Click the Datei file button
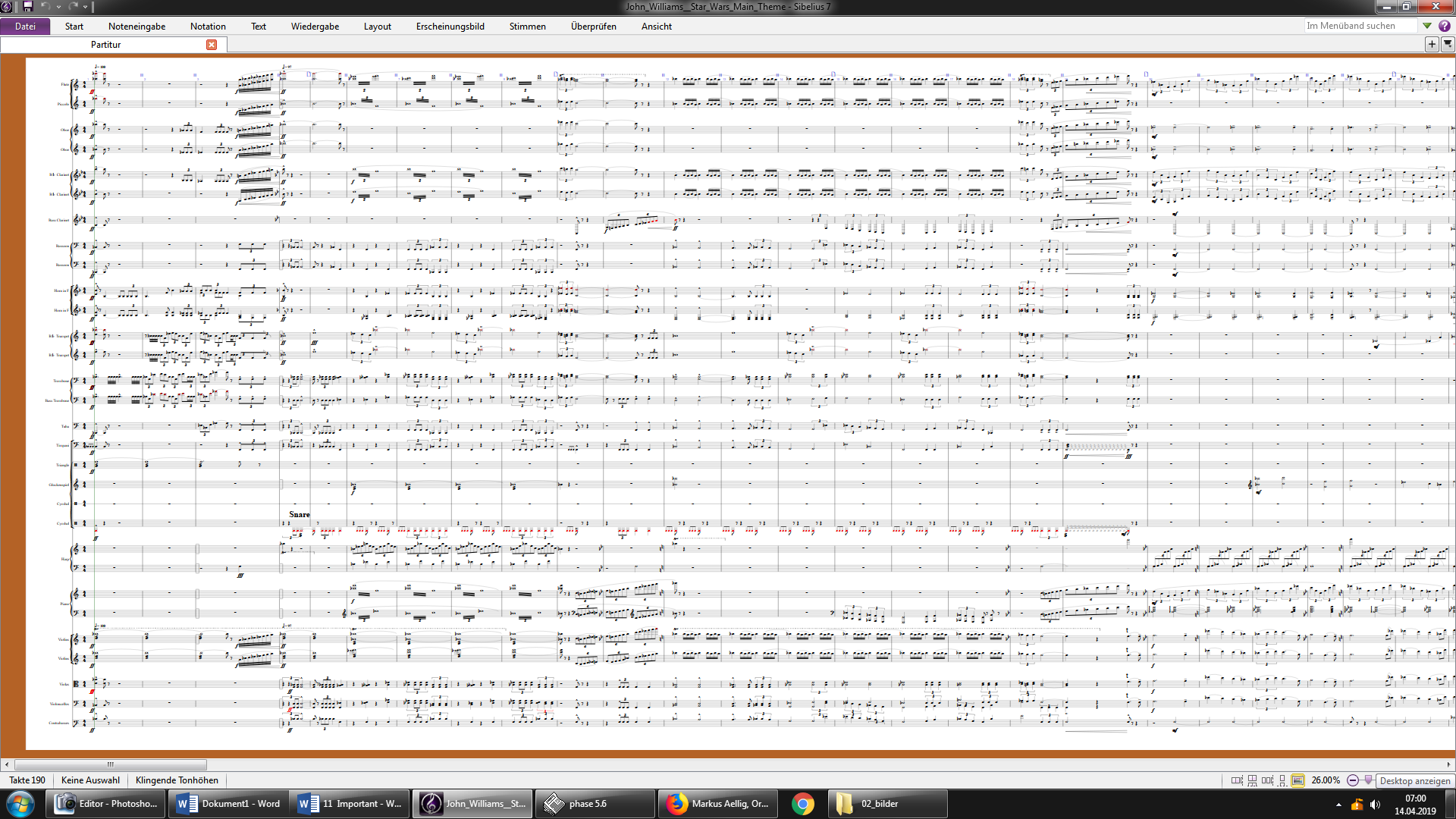 click(x=25, y=27)
